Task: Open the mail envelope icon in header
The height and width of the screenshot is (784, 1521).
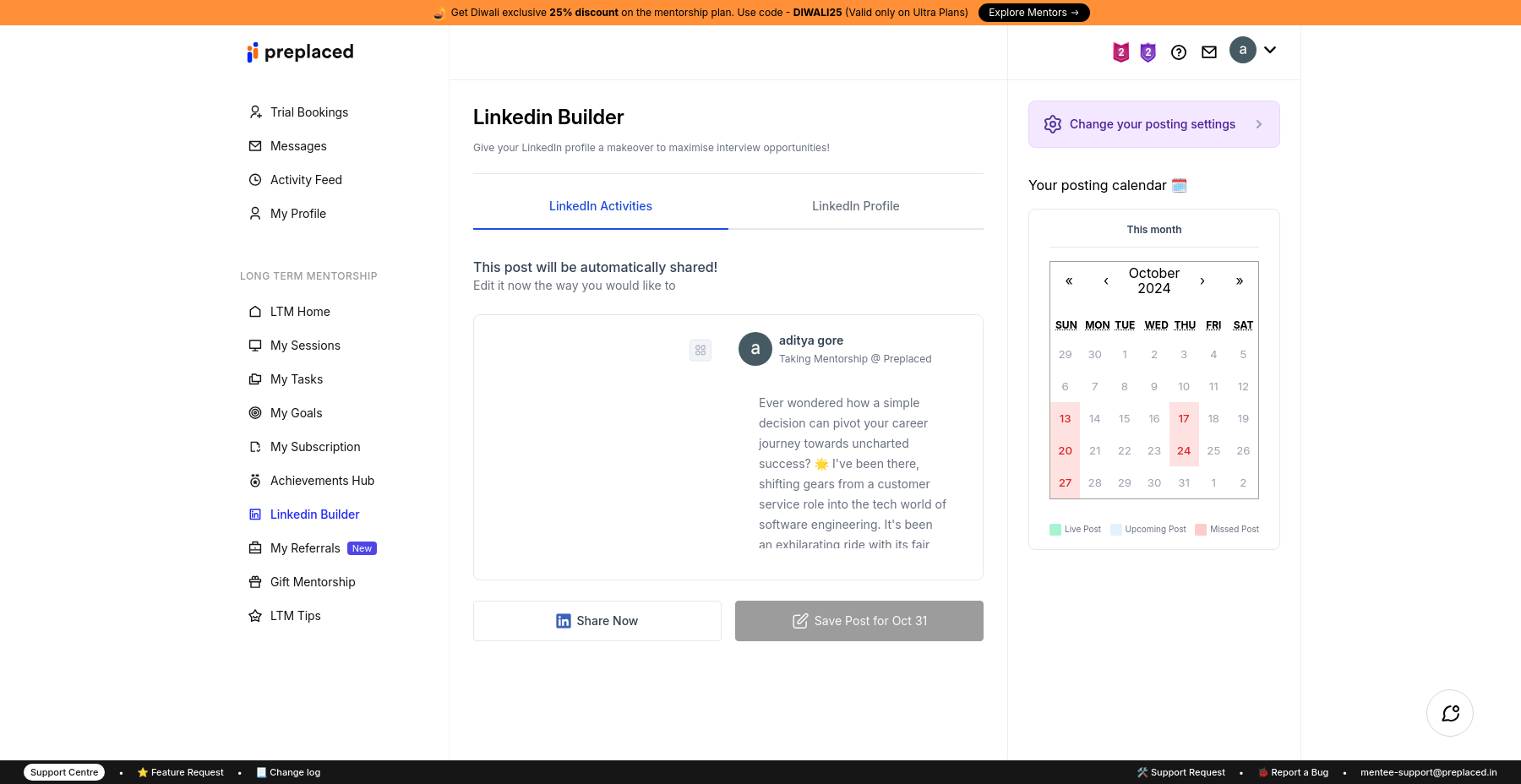Action: click(1209, 52)
